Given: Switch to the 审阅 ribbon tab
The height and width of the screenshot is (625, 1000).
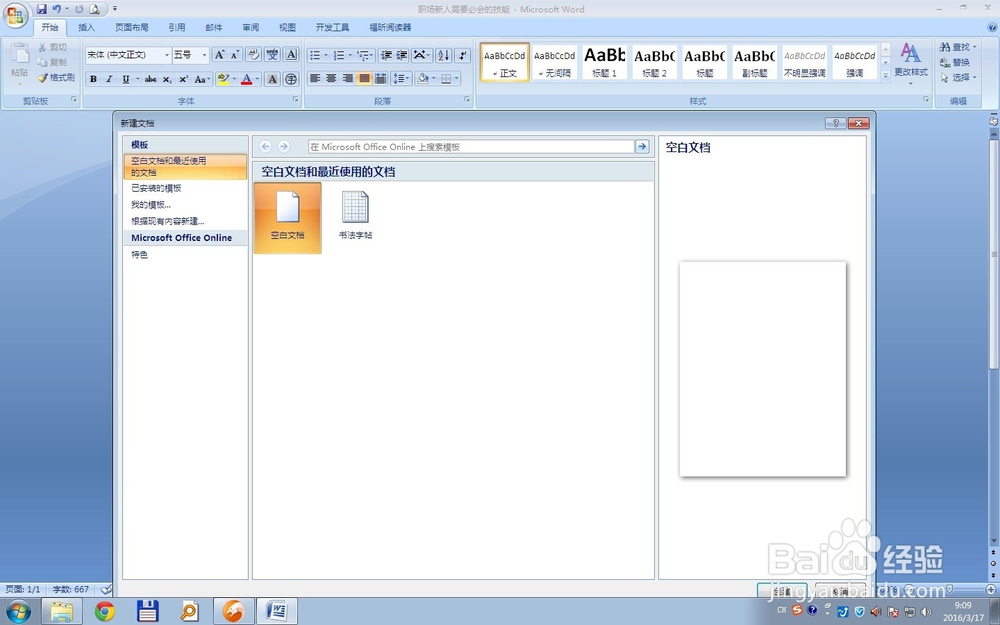Looking at the screenshot, I should (251, 27).
